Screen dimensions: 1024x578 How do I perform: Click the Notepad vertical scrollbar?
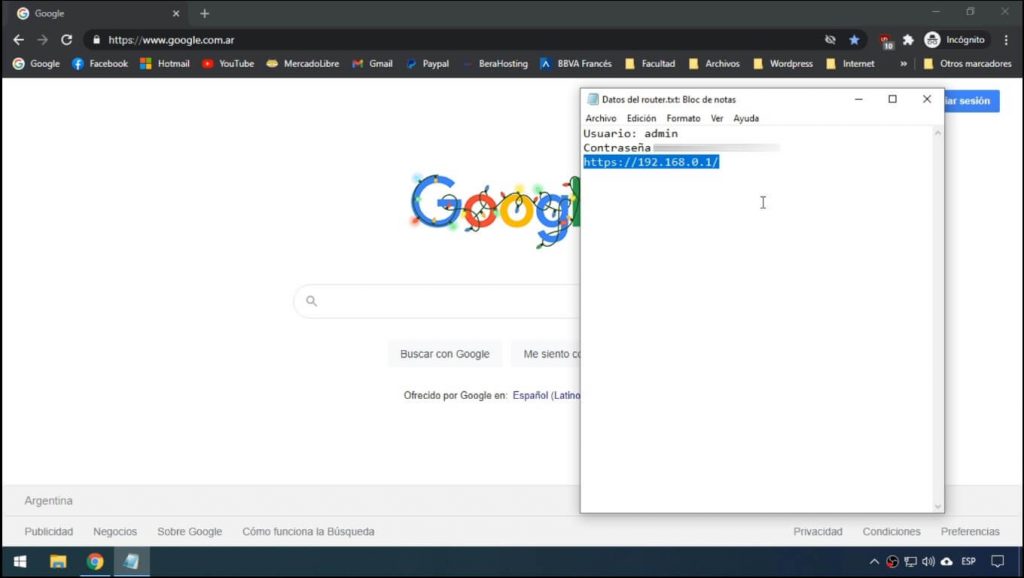938,300
